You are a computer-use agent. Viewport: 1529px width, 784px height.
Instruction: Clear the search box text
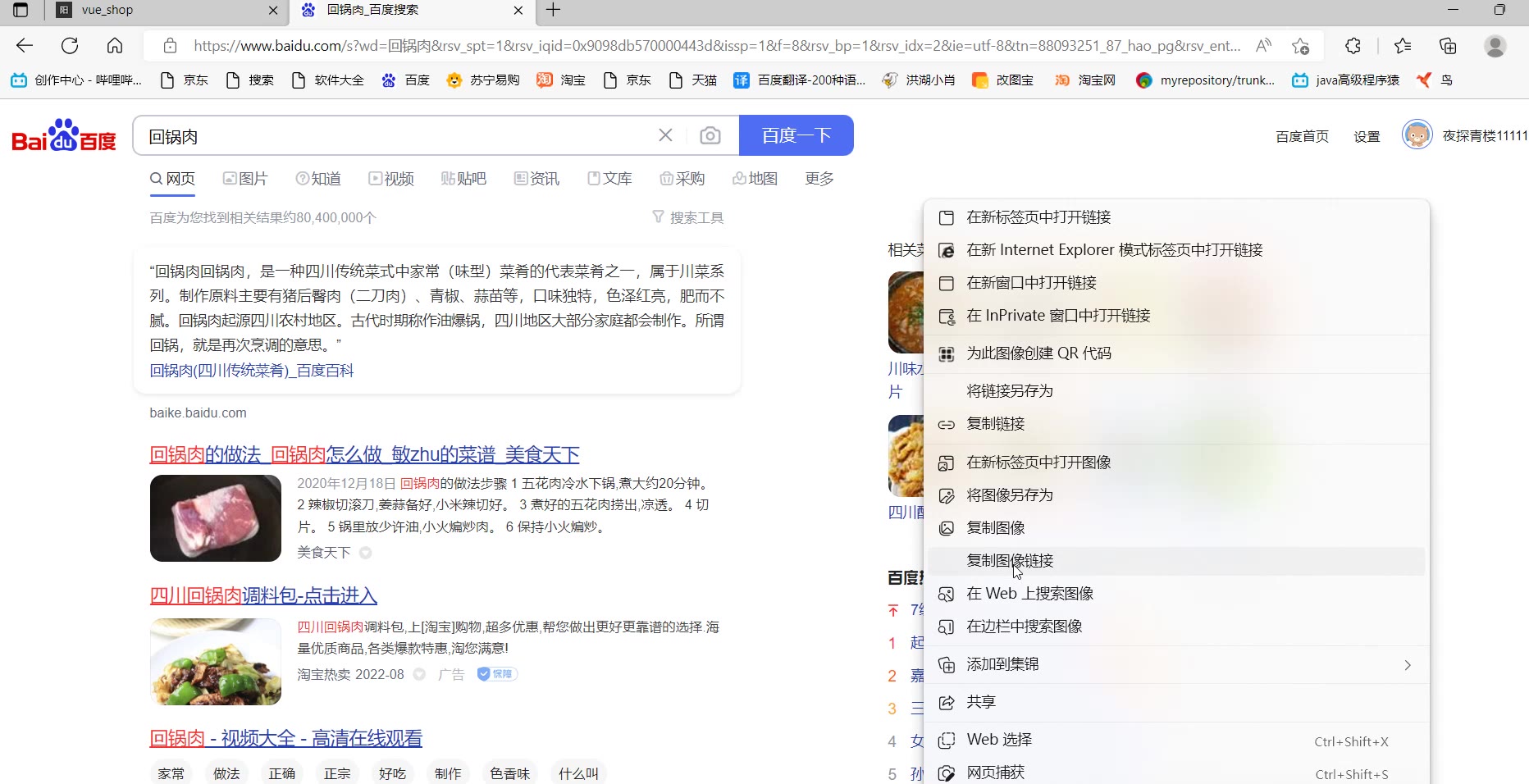[665, 135]
